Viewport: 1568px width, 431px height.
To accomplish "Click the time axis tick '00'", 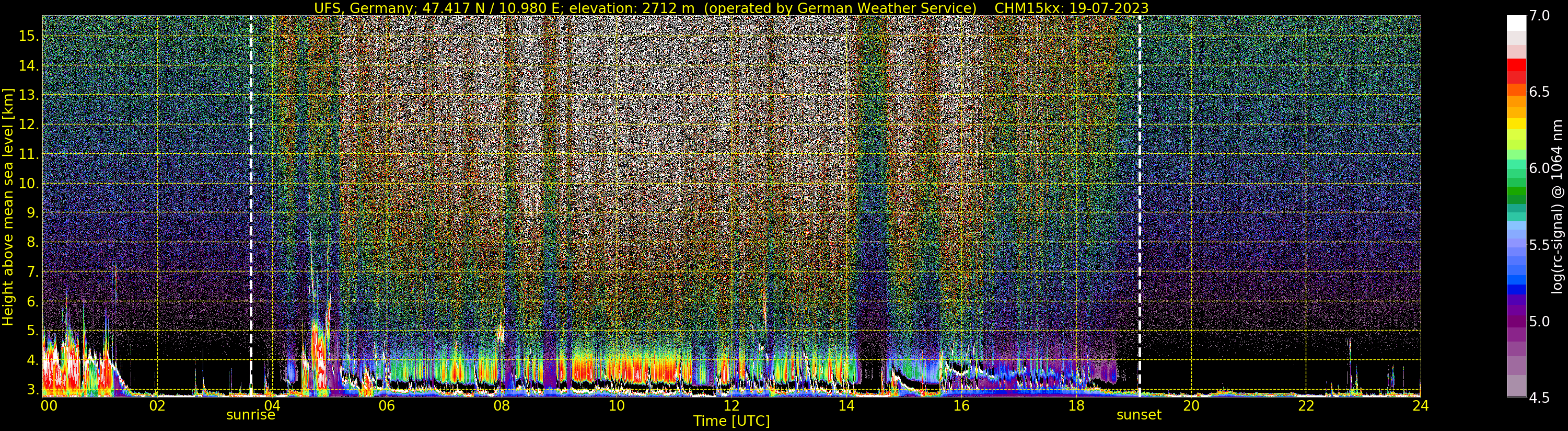I will [49, 405].
